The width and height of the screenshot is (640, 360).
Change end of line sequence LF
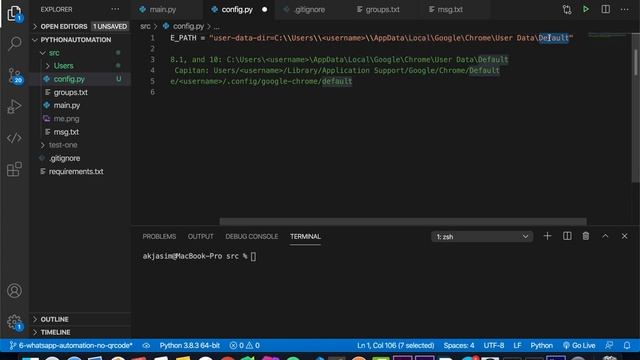(x=517, y=345)
